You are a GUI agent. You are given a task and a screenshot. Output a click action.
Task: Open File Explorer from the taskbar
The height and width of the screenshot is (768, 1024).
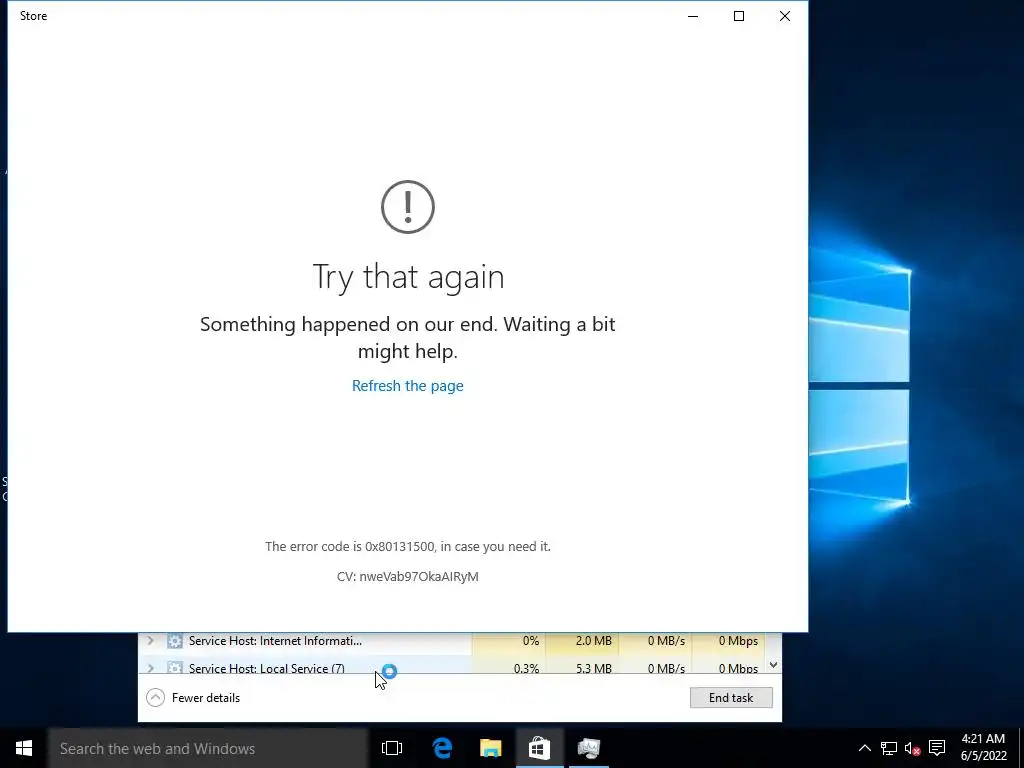click(490, 748)
